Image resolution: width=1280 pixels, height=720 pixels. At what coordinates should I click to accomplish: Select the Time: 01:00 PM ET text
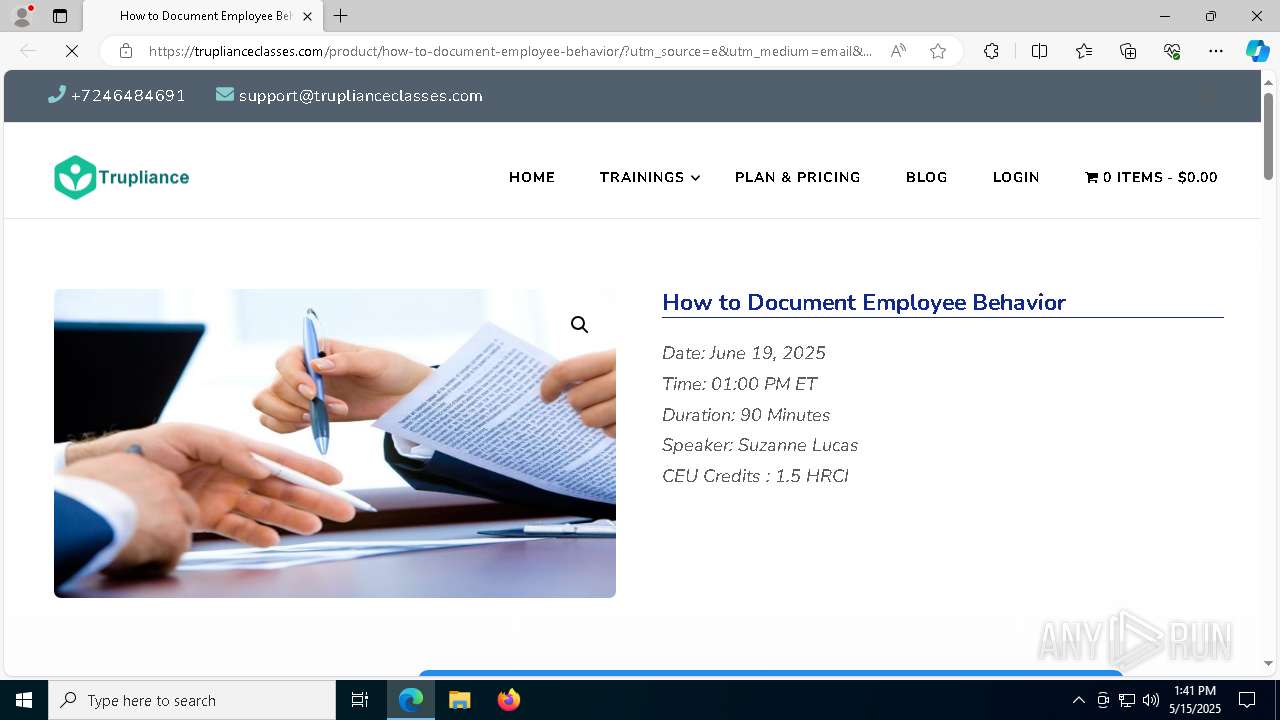(x=740, y=384)
